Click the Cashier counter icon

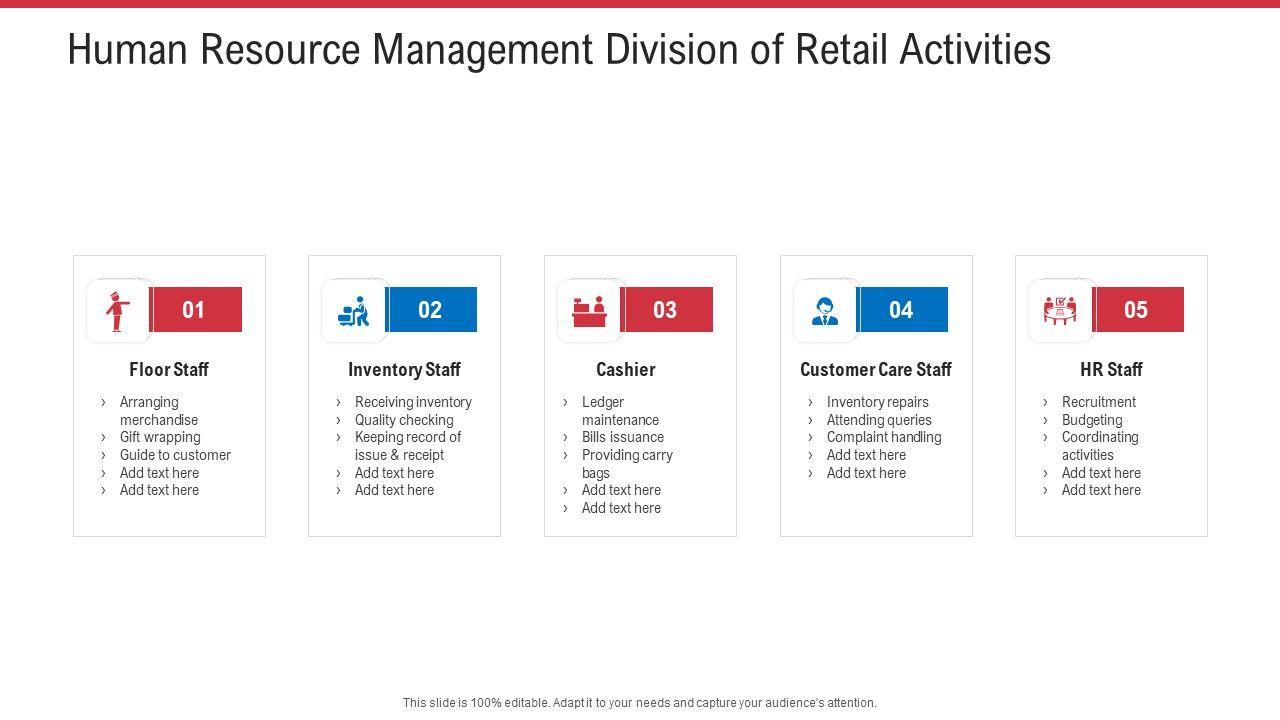pos(590,311)
